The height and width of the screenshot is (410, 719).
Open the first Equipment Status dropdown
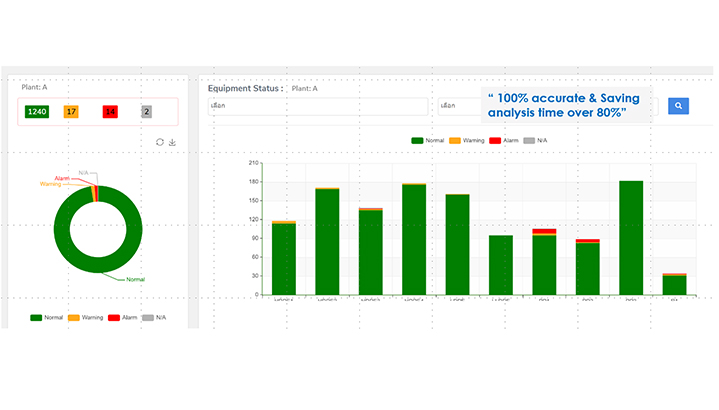[317, 106]
